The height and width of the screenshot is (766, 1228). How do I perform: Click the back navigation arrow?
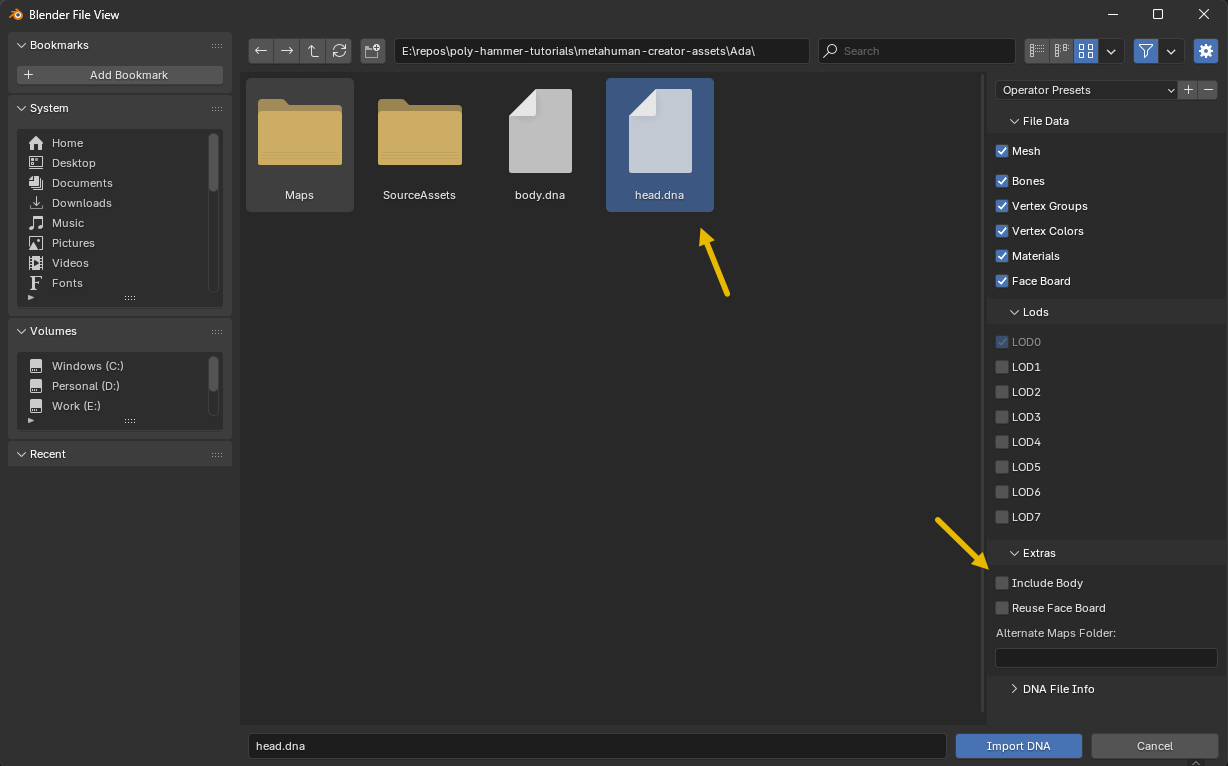261,51
